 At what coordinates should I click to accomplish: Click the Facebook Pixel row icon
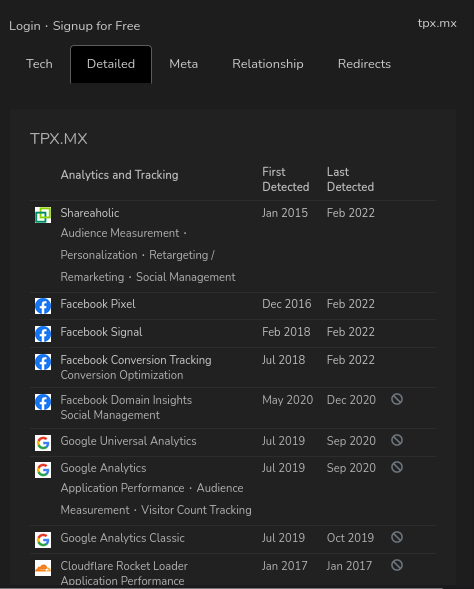pyautogui.click(x=43, y=306)
